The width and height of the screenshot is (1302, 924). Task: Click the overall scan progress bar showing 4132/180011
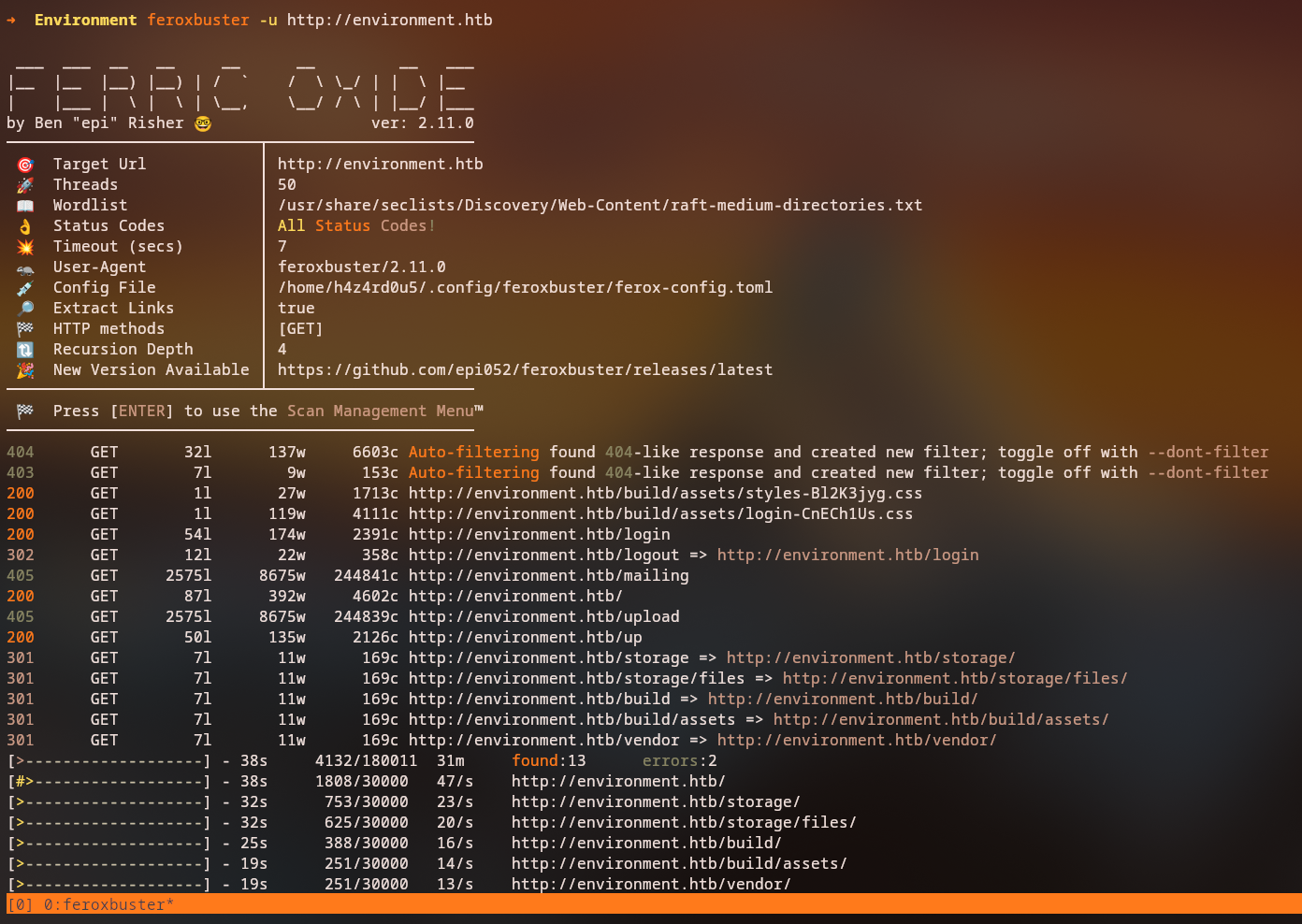[108, 761]
